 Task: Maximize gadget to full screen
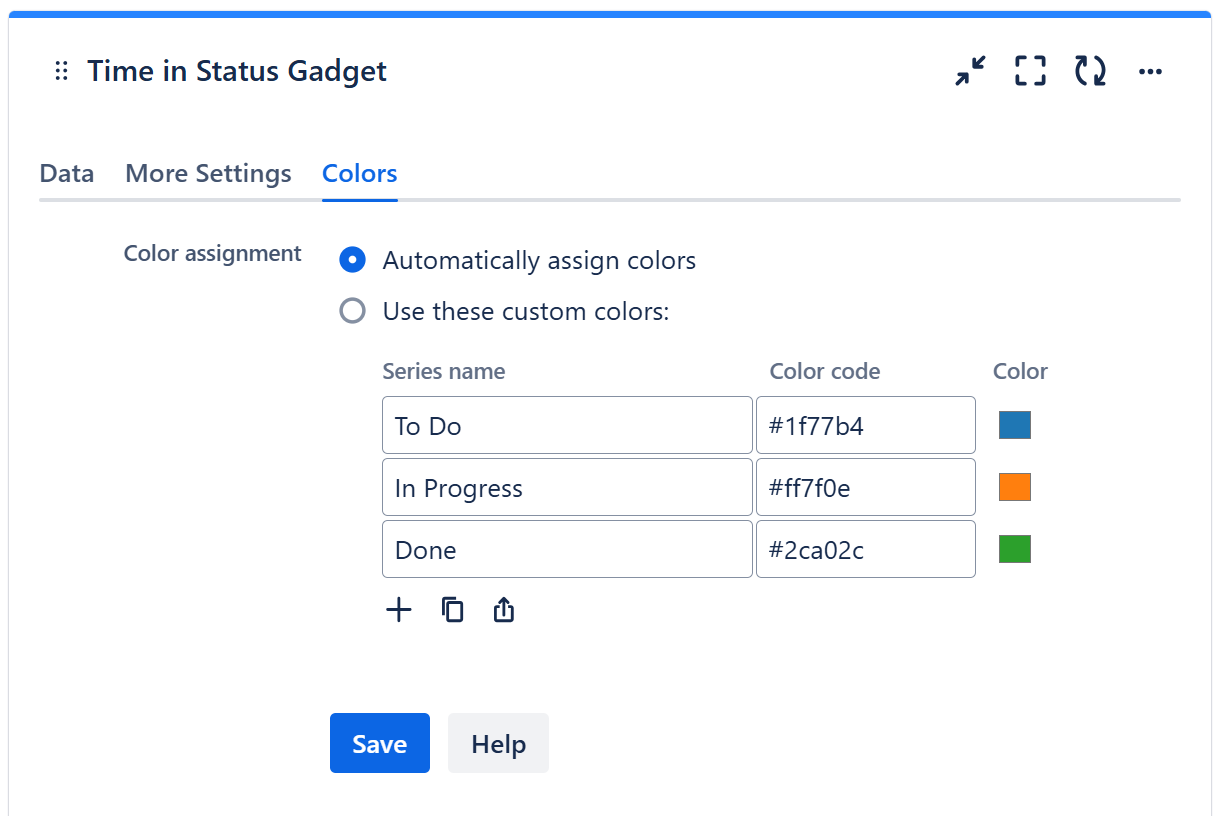(1030, 71)
